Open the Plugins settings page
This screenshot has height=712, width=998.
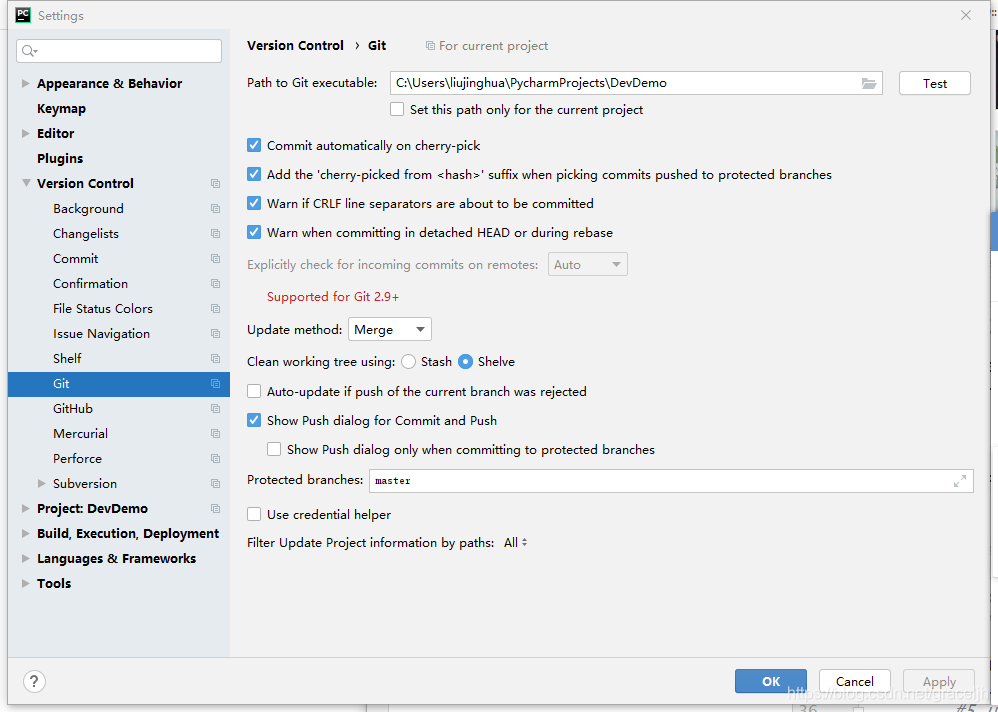point(60,158)
